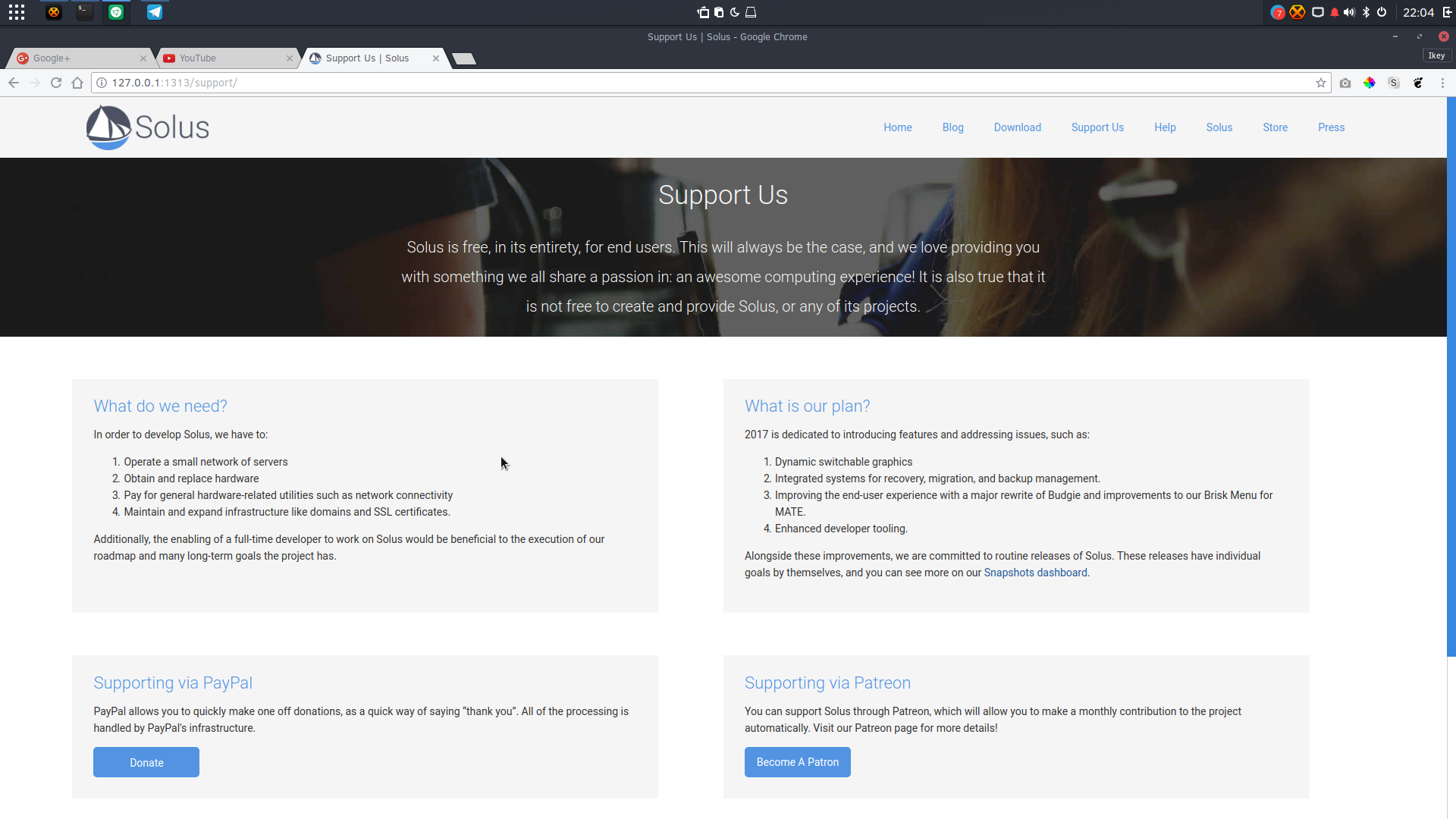
Task: Open the Chrome three-dot menu
Action: [x=1442, y=83]
